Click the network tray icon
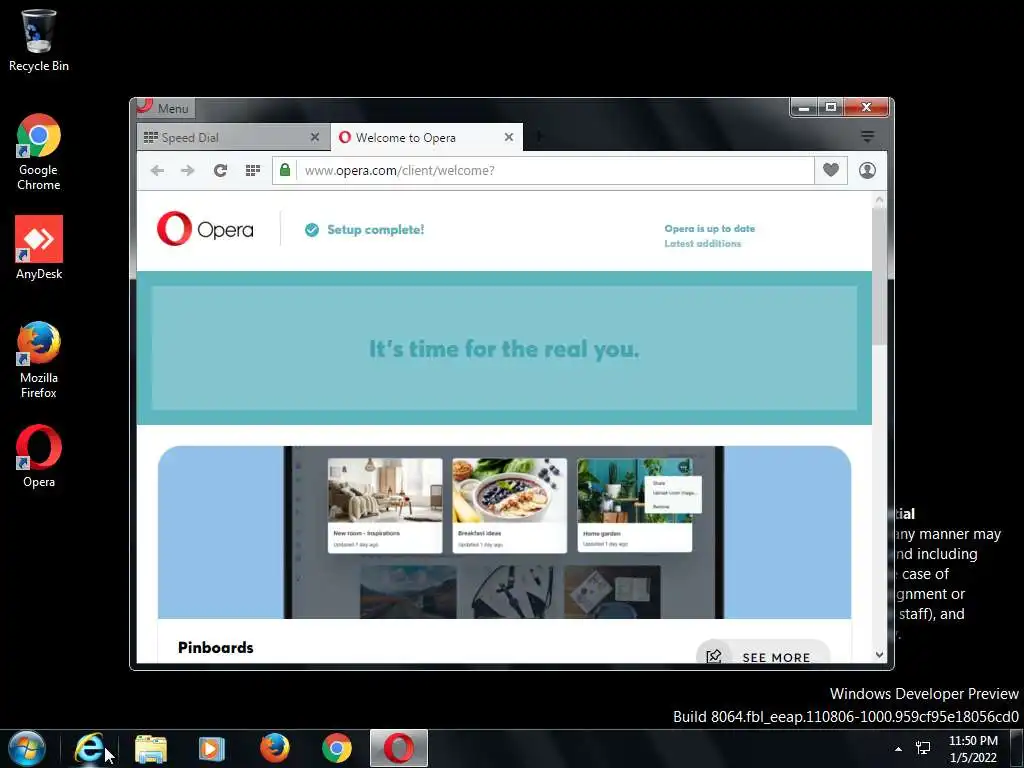Screen dimensions: 1024x768 923,748
